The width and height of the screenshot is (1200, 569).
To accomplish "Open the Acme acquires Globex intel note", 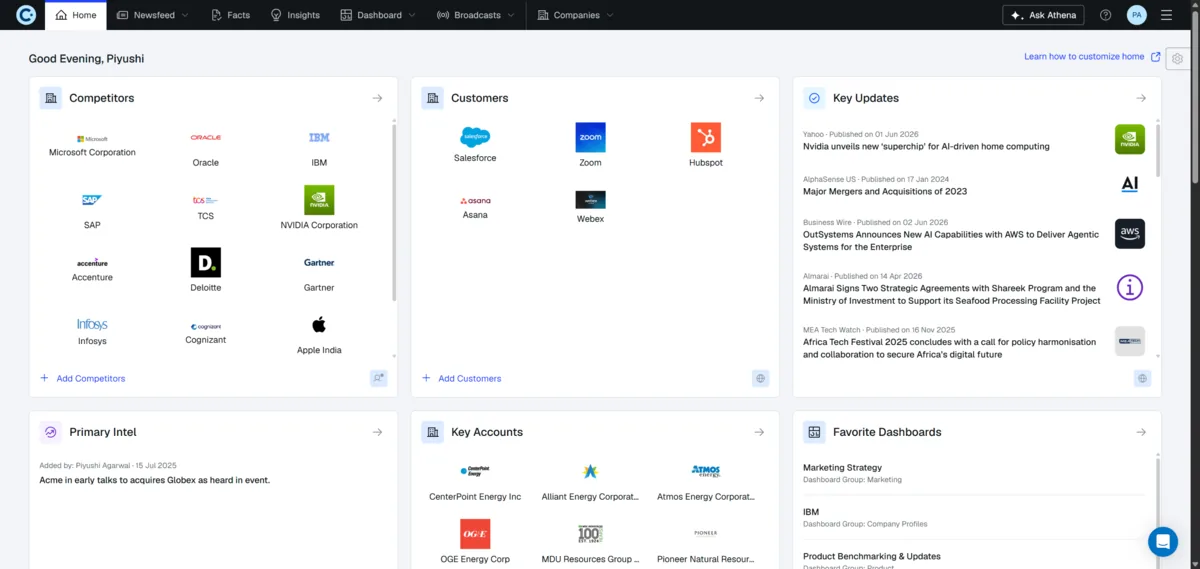I will pos(154,480).
